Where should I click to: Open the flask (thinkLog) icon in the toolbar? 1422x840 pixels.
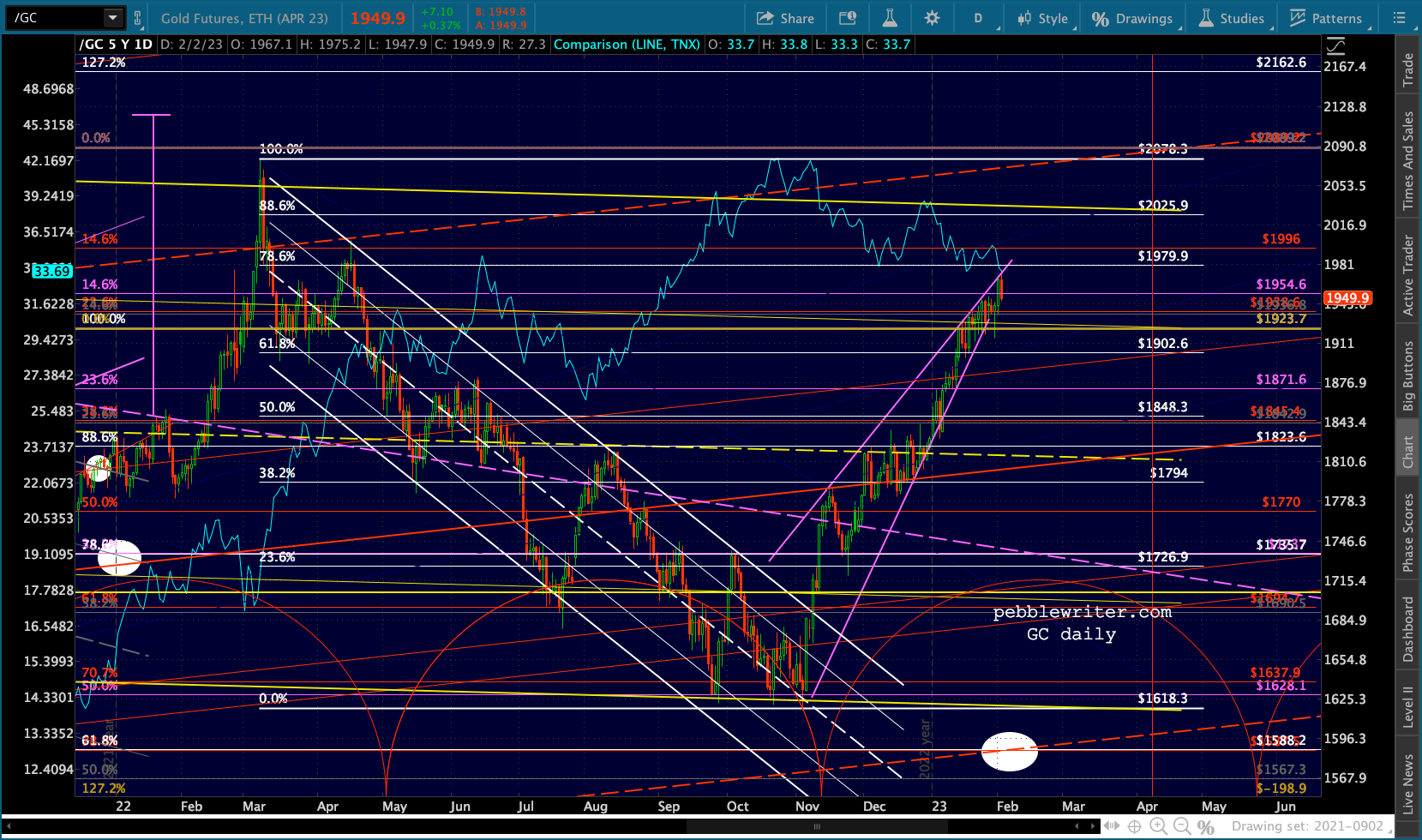tap(890, 18)
